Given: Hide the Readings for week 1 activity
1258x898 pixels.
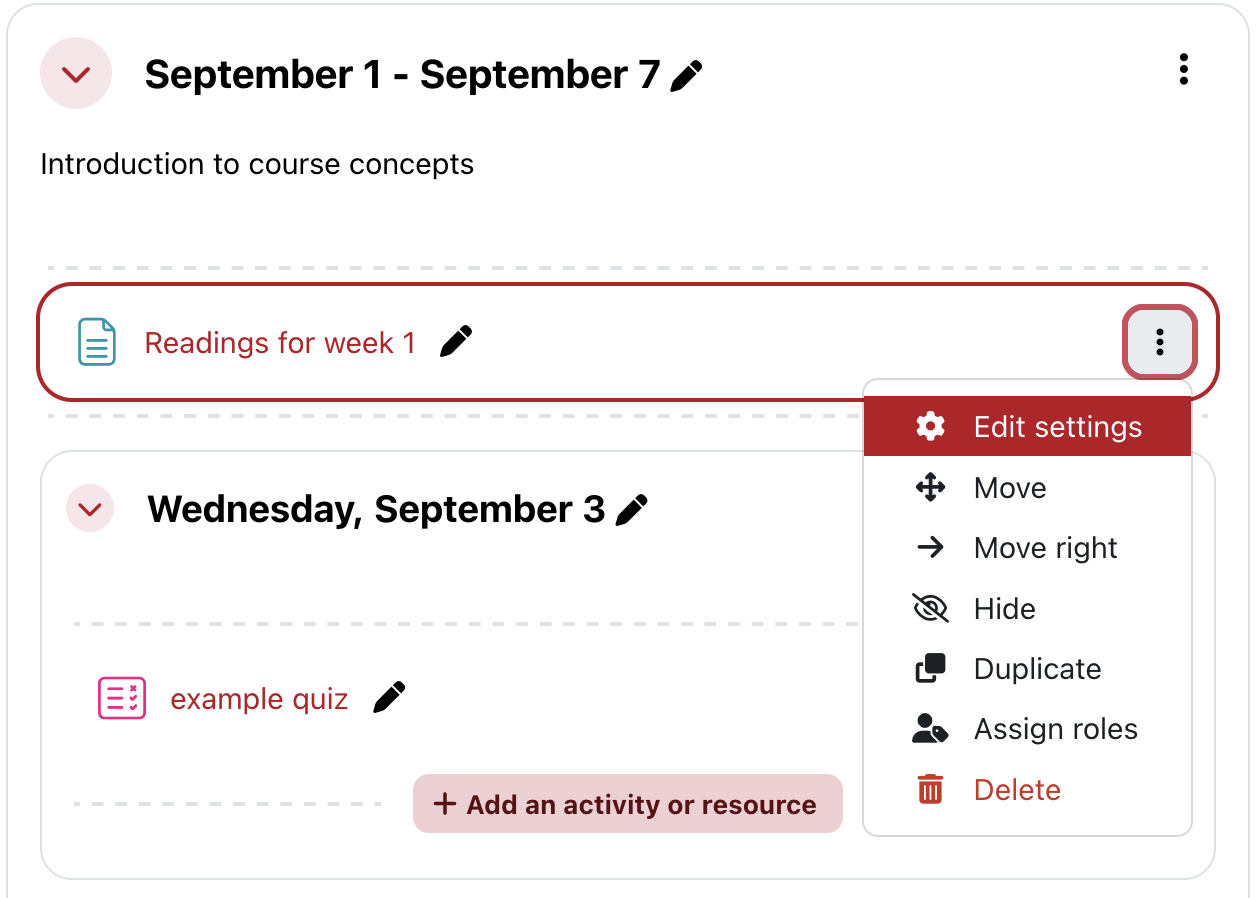Looking at the screenshot, I should 1004,609.
